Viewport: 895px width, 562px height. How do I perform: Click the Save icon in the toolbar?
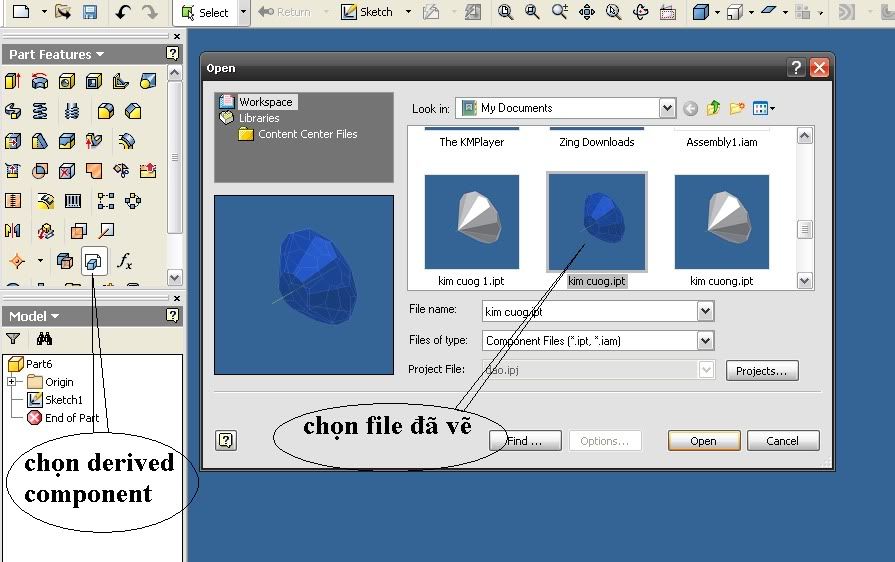coord(90,12)
